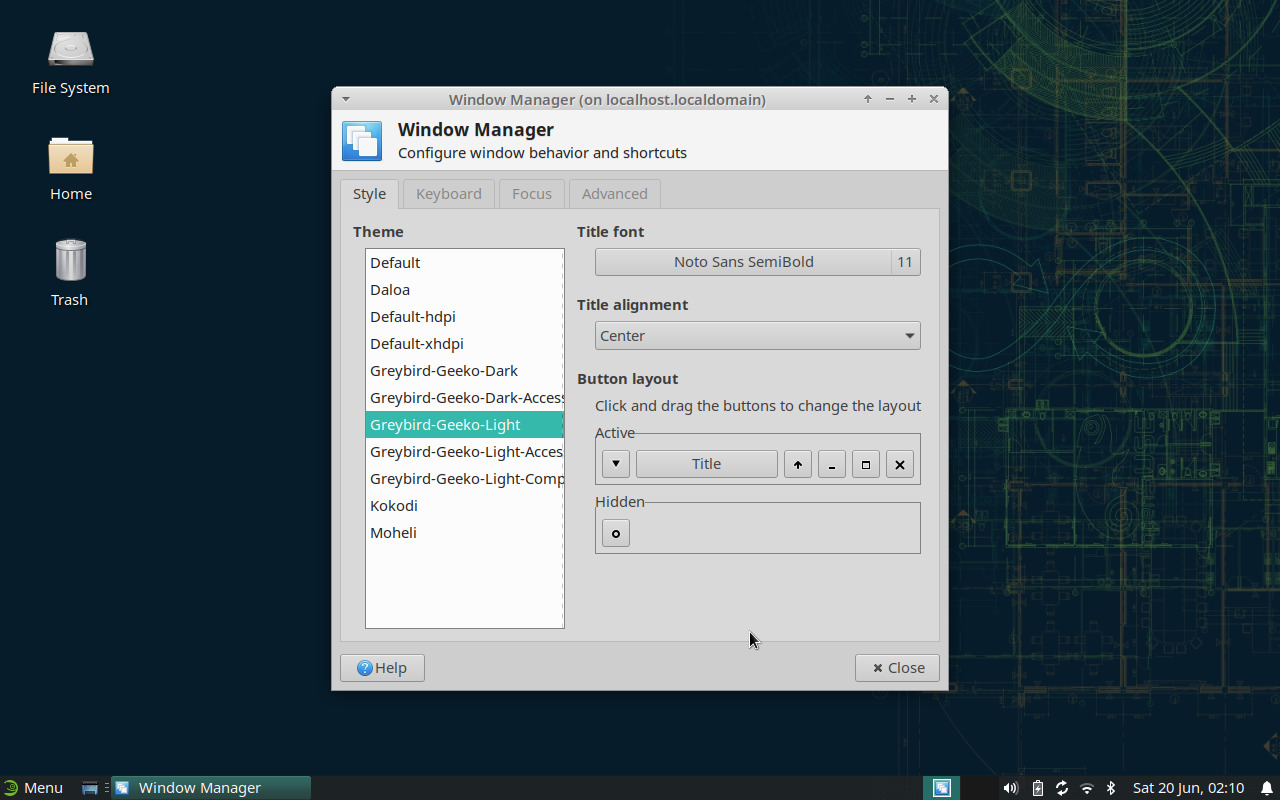Select the Kokodi theme
Image resolution: width=1280 pixels, height=800 pixels.
click(x=393, y=505)
